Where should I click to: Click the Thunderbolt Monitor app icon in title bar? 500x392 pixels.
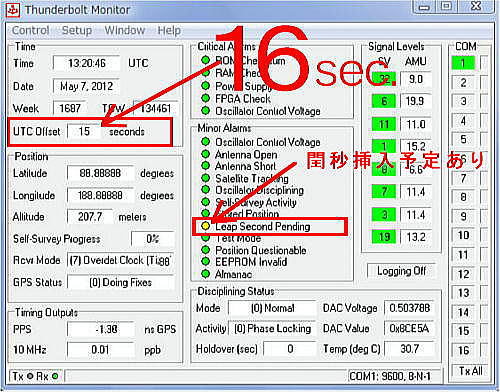[x=13, y=10]
